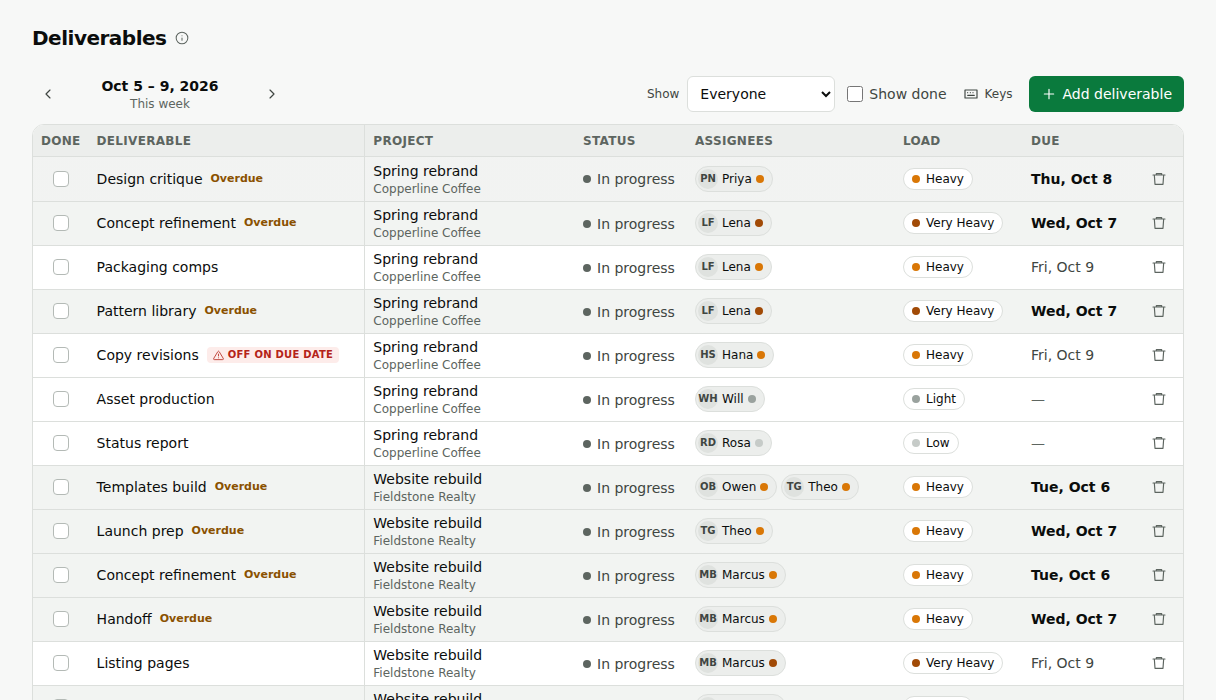1216x700 pixels.
Task: Click the Rosa assignee chip
Action: [733, 443]
